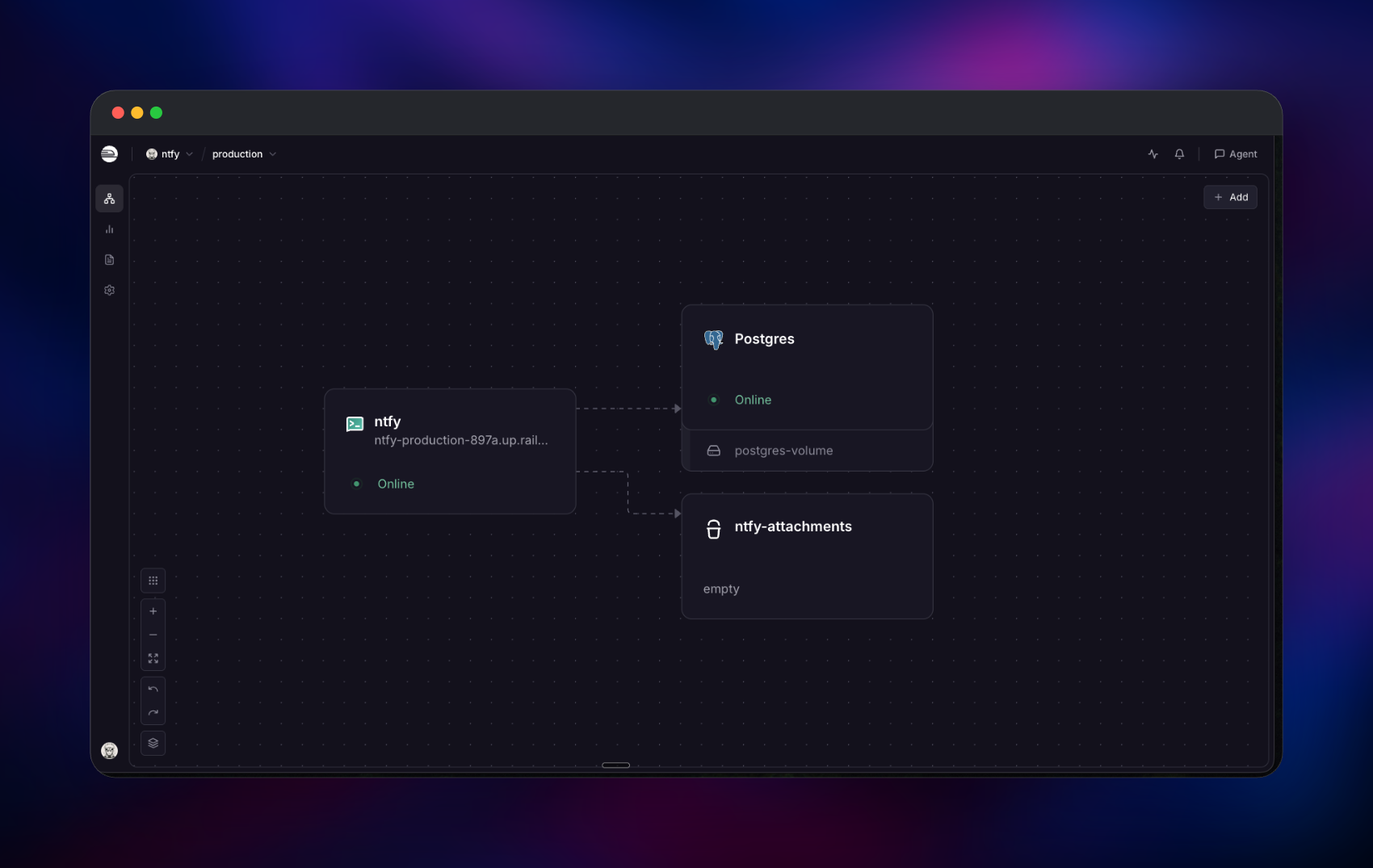Select the postgres-volume disk icon
Screen dimensions: 1373x868
(x=713, y=451)
